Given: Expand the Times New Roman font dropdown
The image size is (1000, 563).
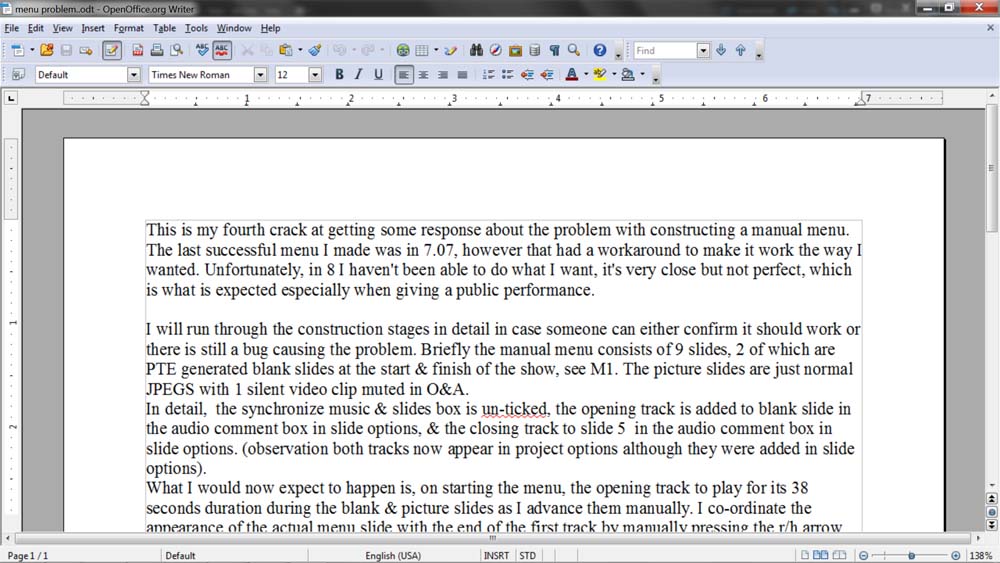Looking at the screenshot, I should (260, 75).
